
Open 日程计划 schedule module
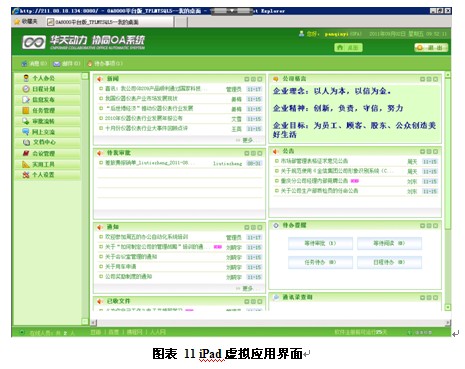click(x=43, y=89)
